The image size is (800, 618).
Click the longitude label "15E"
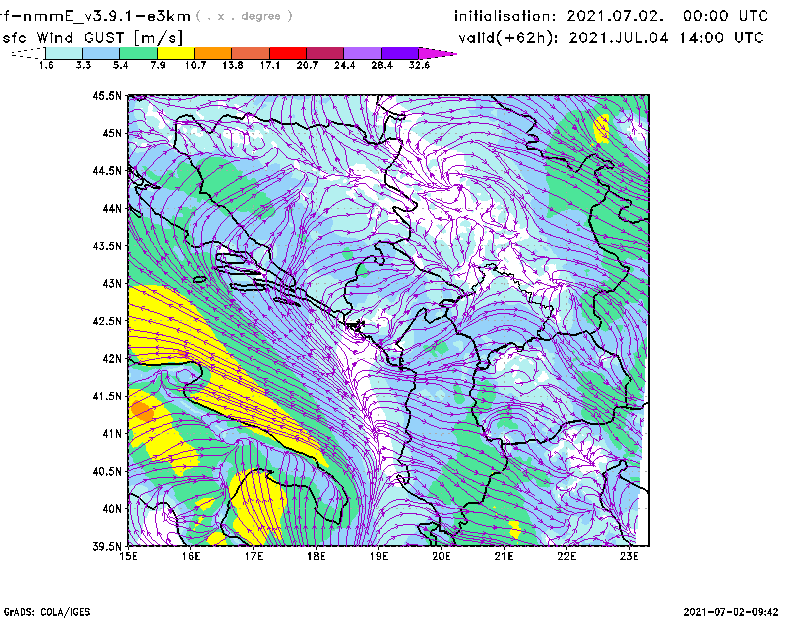click(128, 556)
